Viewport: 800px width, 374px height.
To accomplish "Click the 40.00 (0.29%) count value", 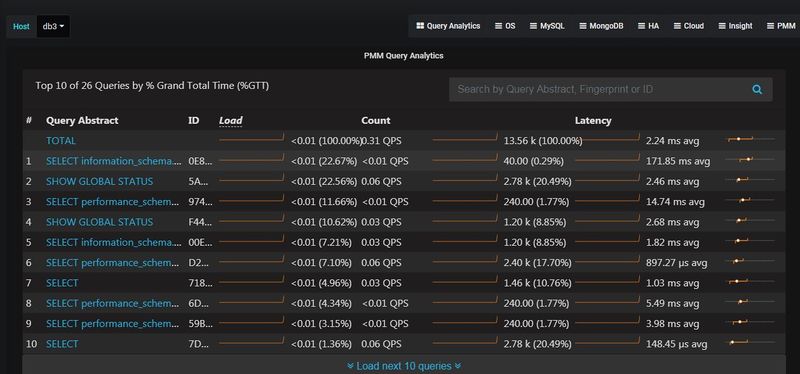I will click(x=534, y=161).
